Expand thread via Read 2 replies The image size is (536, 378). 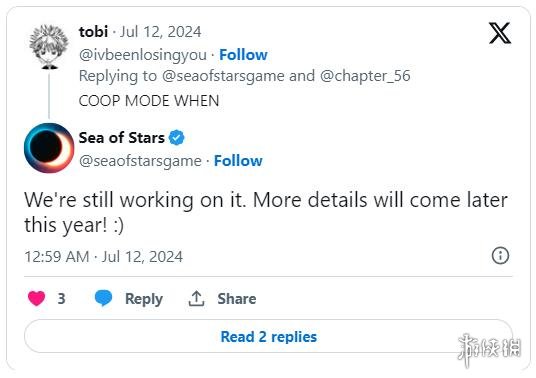tap(268, 337)
